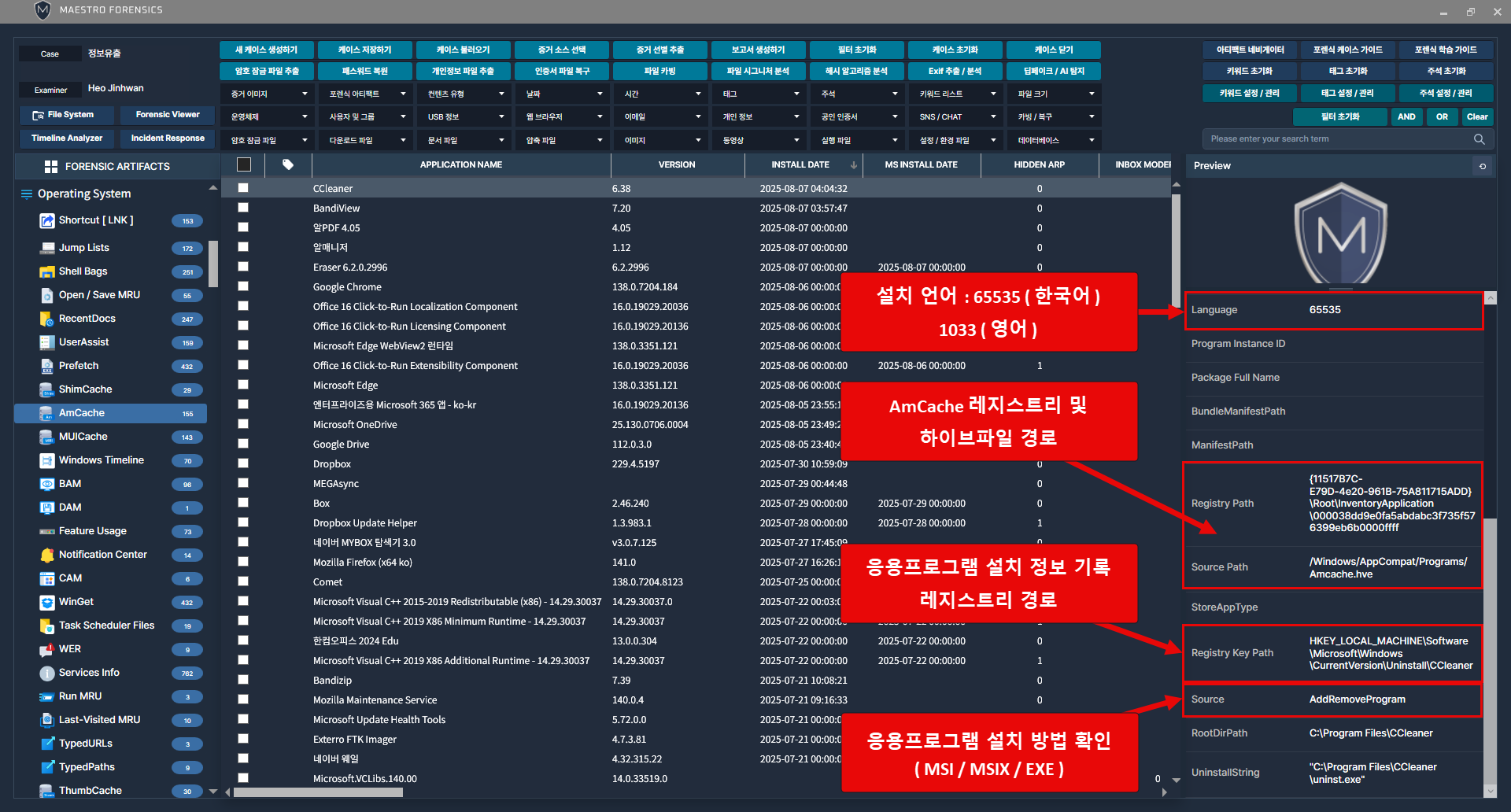Expand the USB 정보 dropdown

[464, 116]
